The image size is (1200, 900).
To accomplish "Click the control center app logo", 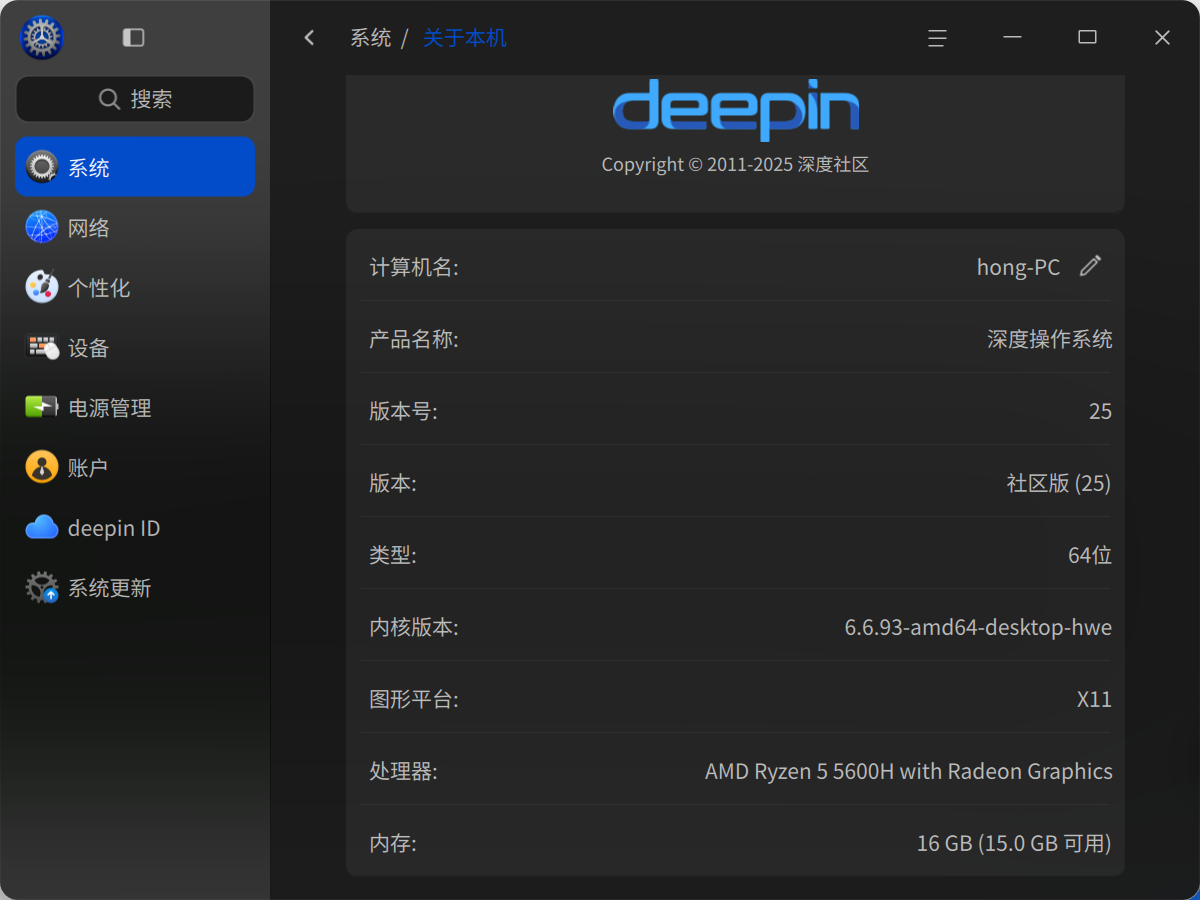I will tap(42, 38).
